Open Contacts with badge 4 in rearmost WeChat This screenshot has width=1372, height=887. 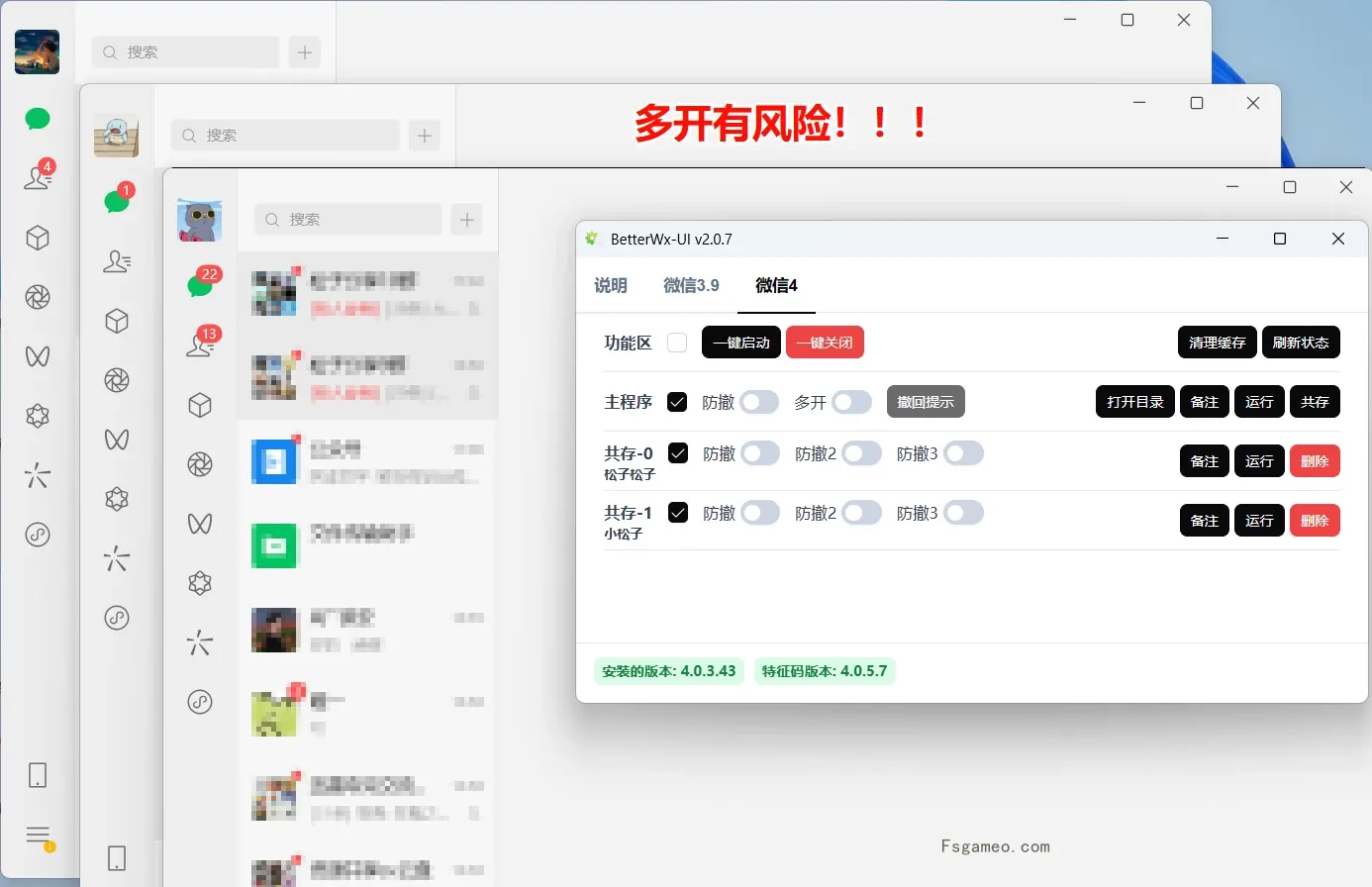tap(38, 177)
